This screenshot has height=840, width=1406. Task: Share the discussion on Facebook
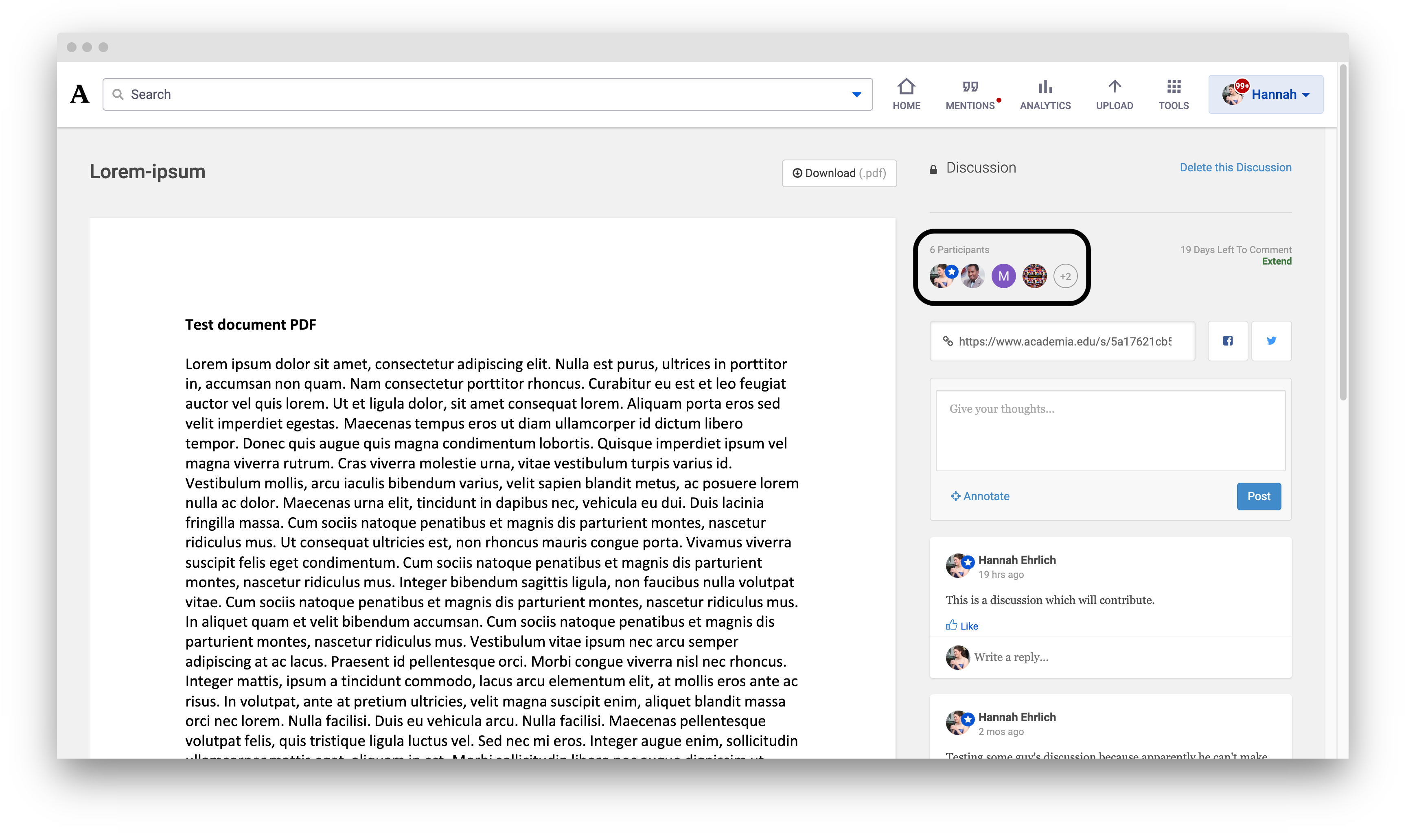coord(1227,341)
